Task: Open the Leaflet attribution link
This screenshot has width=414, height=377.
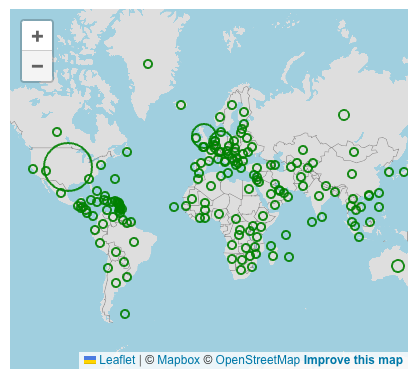Action: click(117, 360)
